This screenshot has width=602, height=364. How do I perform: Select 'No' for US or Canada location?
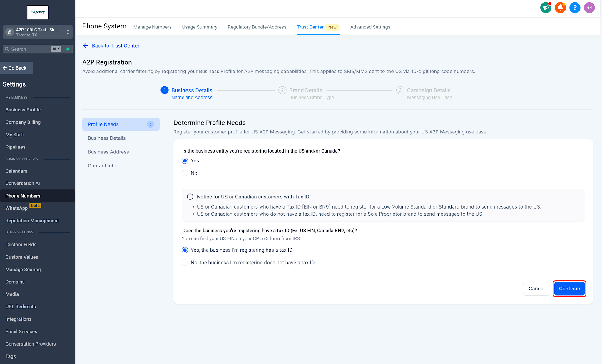(185, 173)
